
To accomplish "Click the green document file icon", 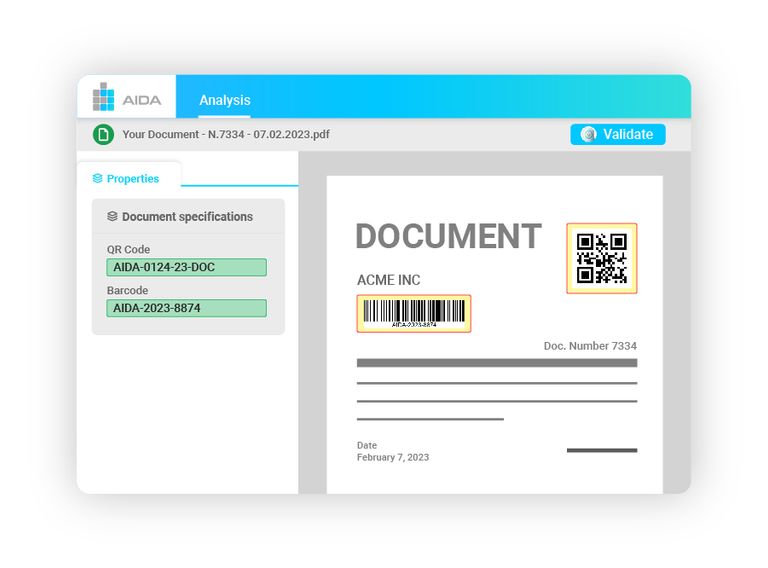I will pyautogui.click(x=103, y=134).
